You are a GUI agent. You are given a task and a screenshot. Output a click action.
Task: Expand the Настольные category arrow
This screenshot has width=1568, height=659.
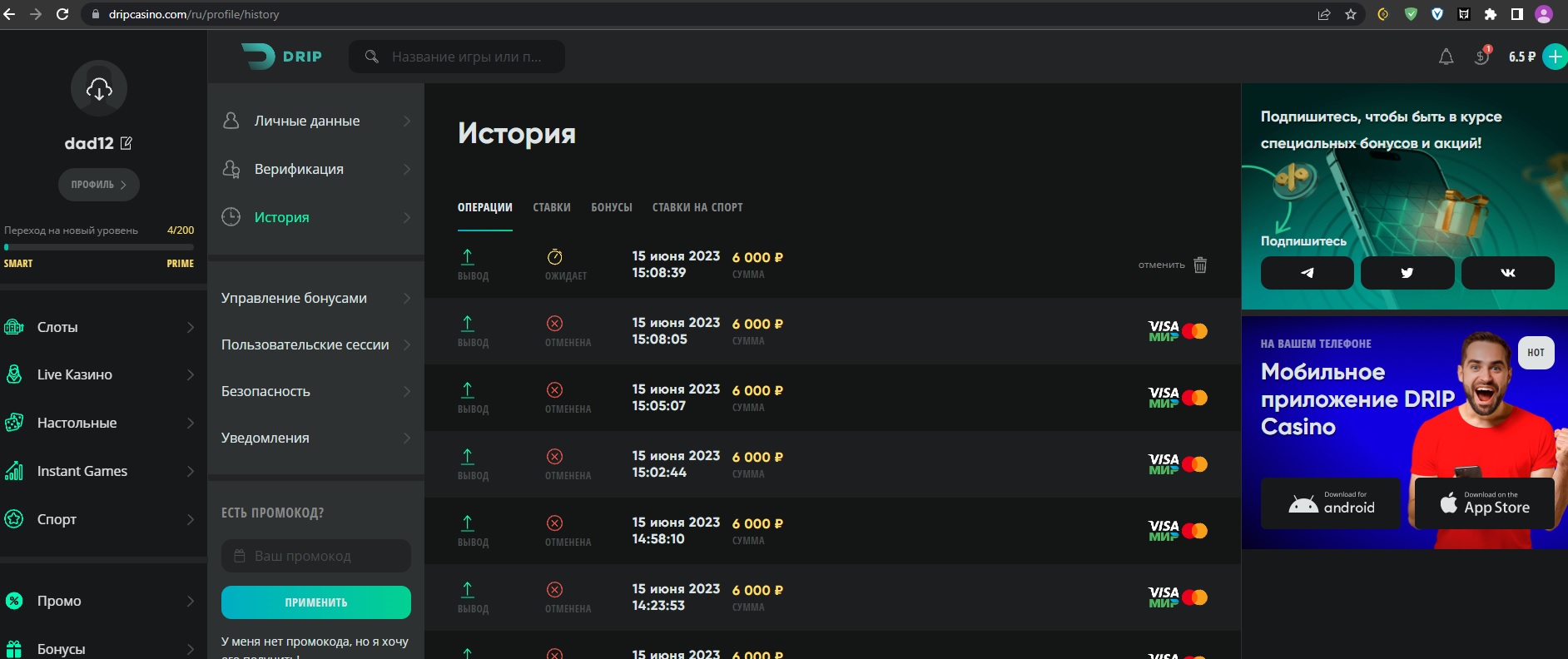[x=191, y=423]
